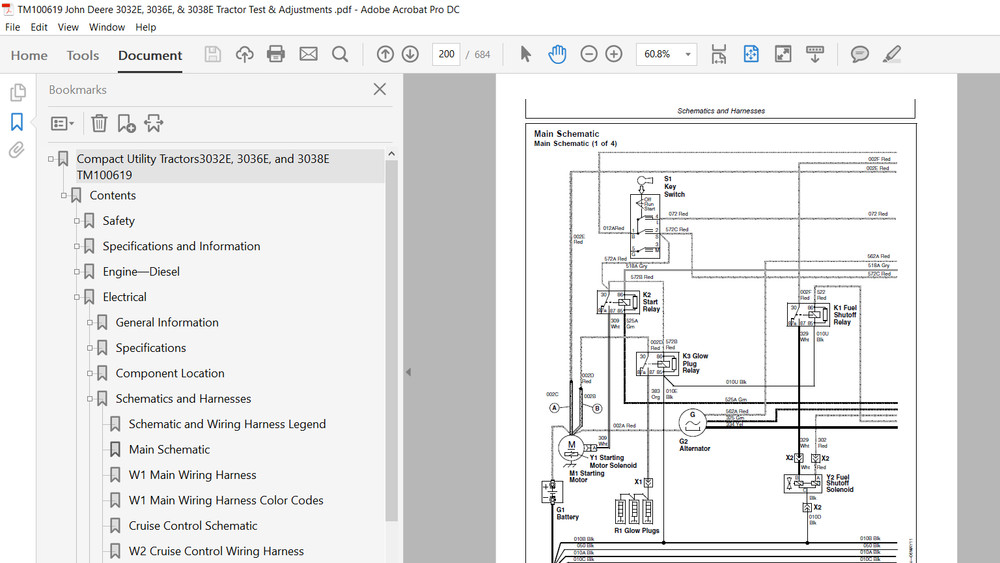Click the read mode keyboard icon
This screenshot has height=563, width=1000.
click(815, 54)
